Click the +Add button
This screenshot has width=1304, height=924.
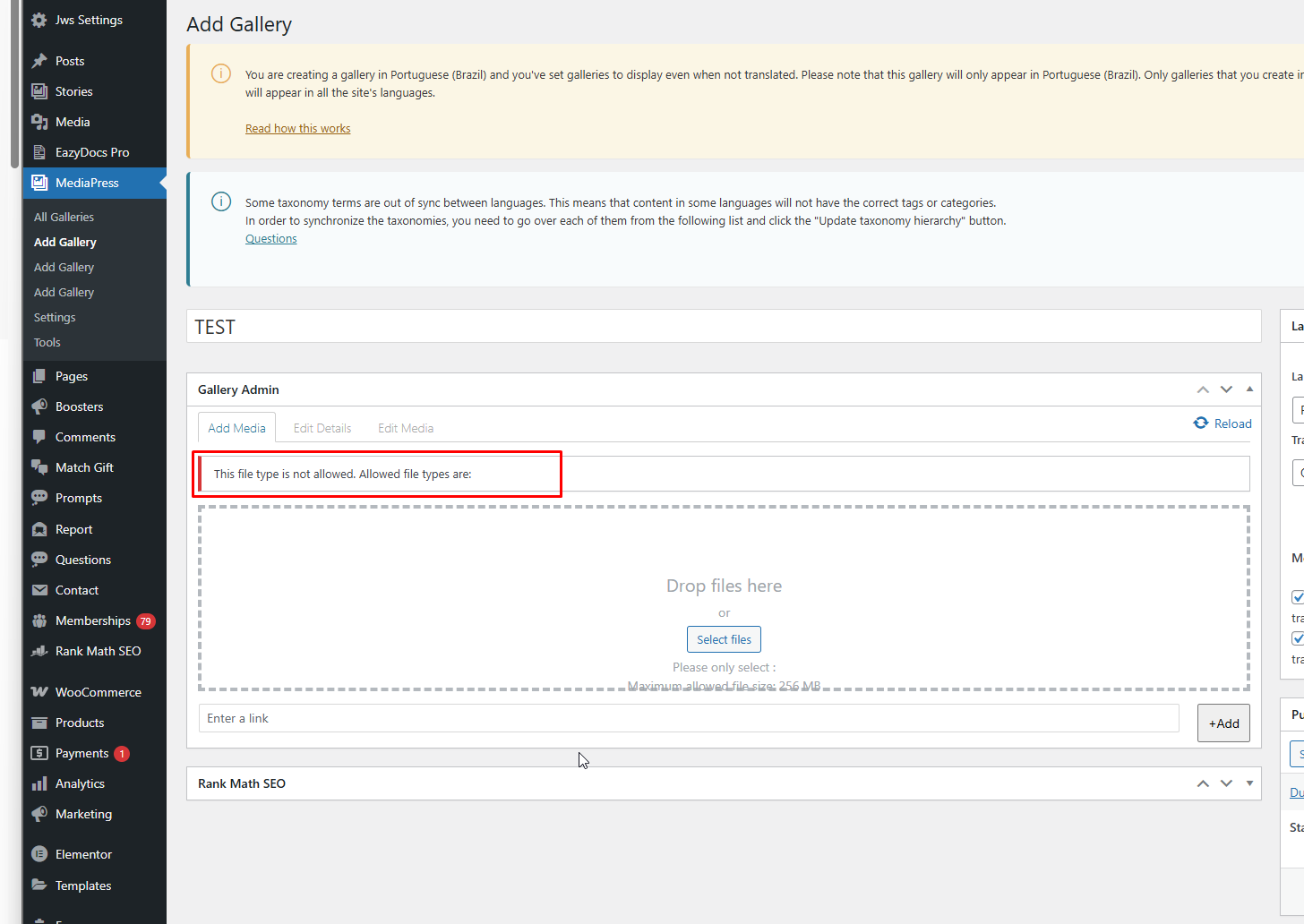click(x=1223, y=723)
